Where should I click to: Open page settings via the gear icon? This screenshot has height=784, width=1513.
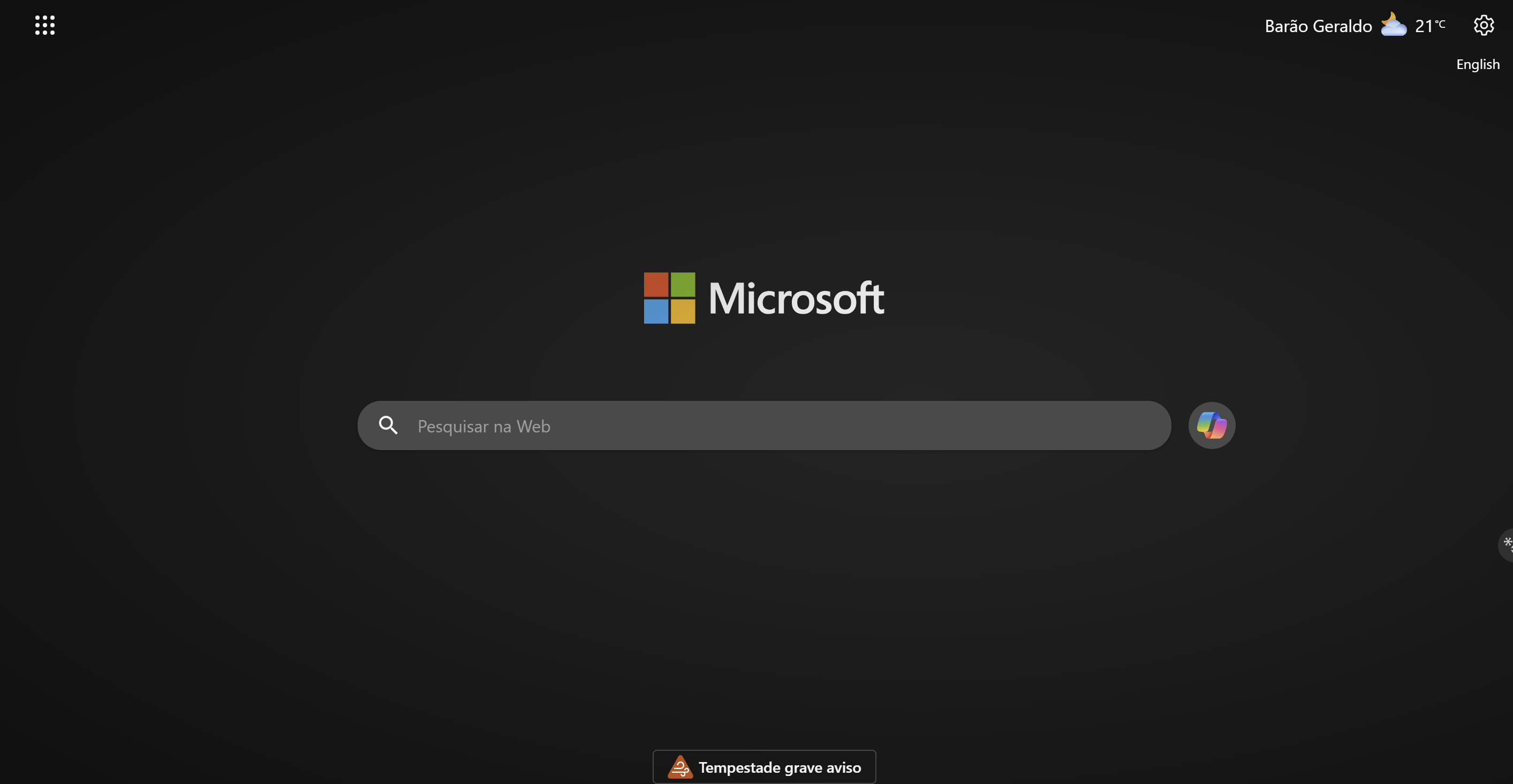coord(1484,25)
